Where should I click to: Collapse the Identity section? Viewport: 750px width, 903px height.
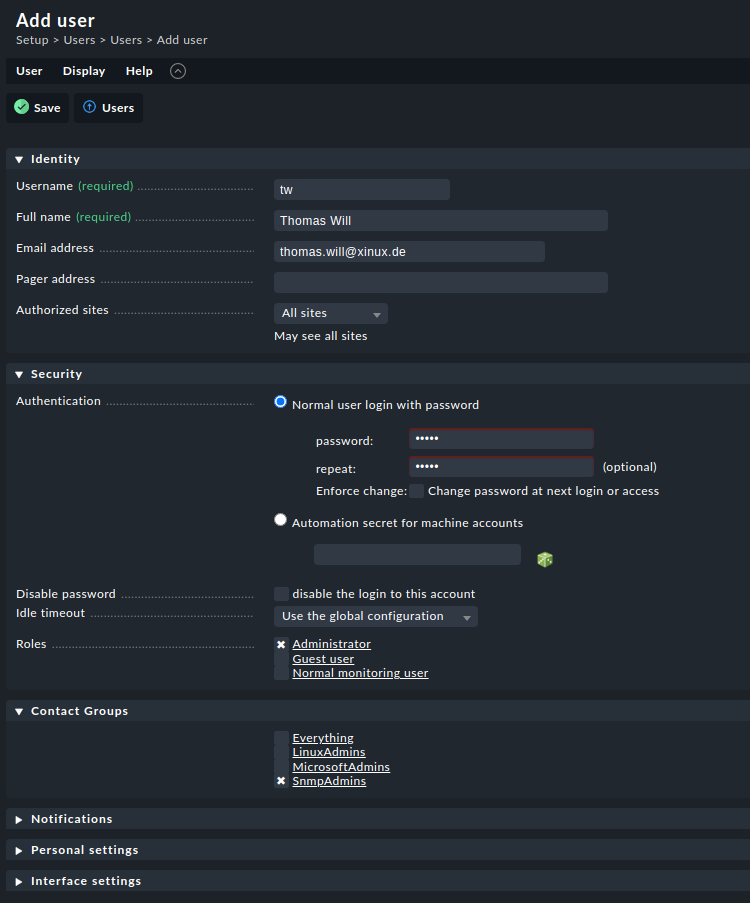click(x=19, y=159)
